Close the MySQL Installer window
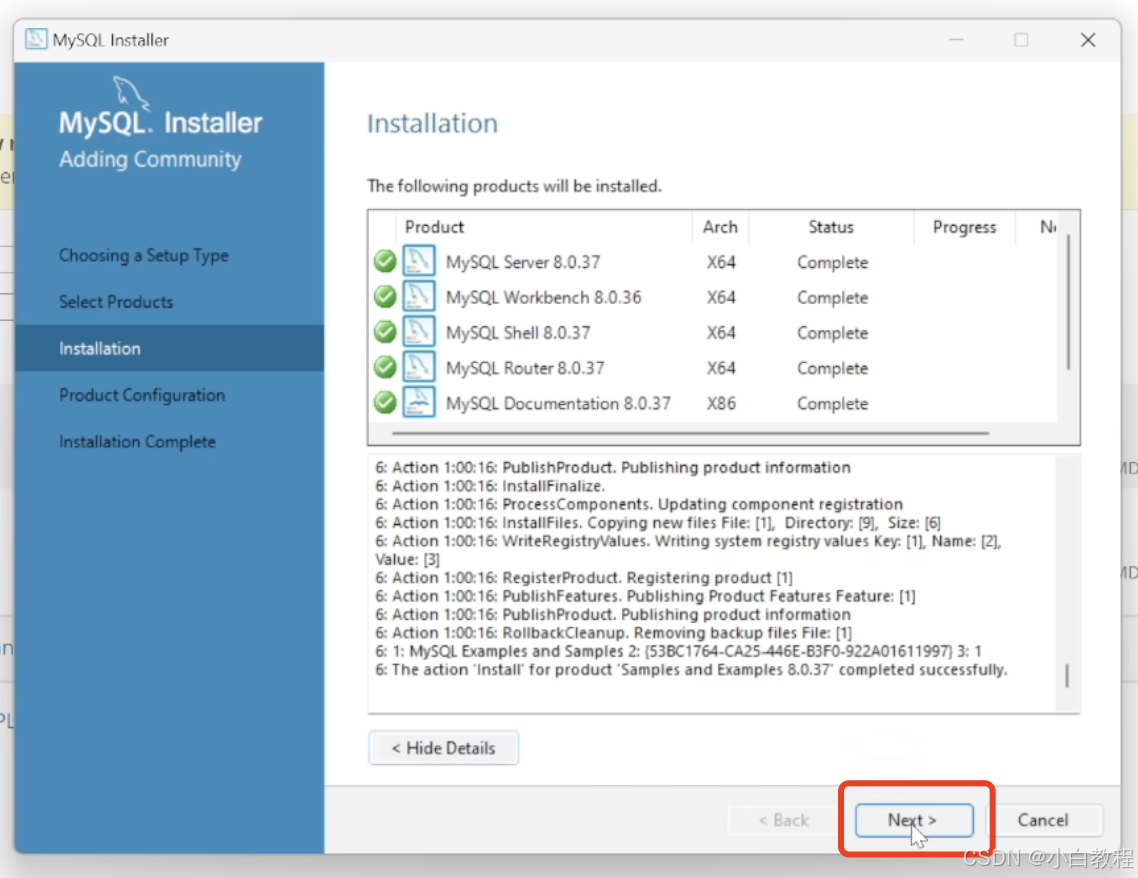 [1088, 40]
